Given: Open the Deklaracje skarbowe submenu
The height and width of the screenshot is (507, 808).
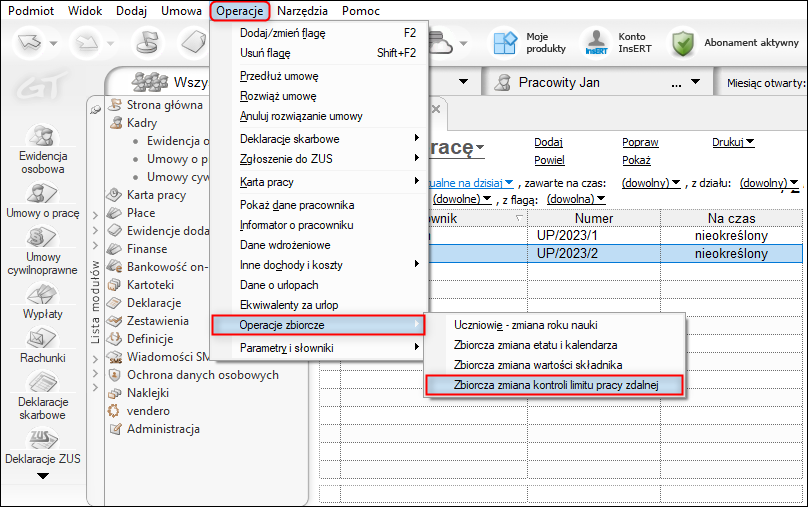Looking at the screenshot, I should 330,139.
